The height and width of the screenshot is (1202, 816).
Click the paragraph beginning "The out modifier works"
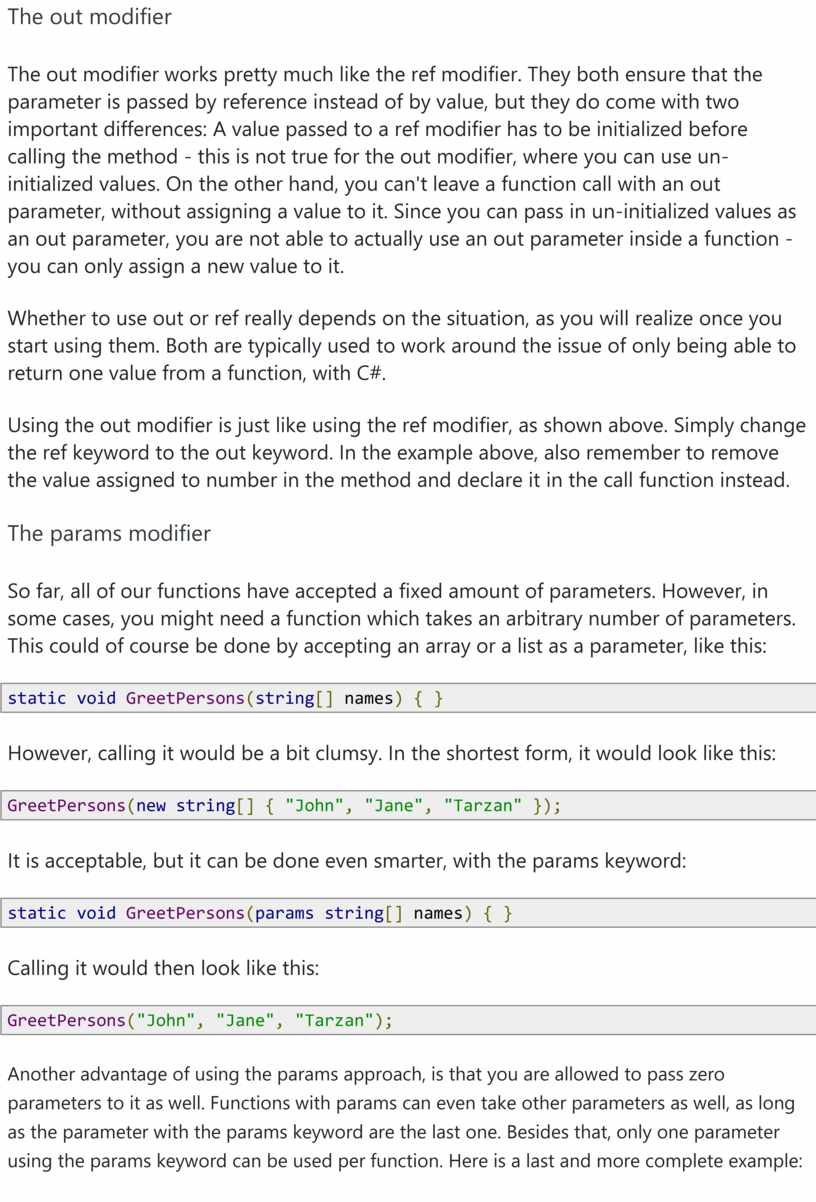point(400,170)
